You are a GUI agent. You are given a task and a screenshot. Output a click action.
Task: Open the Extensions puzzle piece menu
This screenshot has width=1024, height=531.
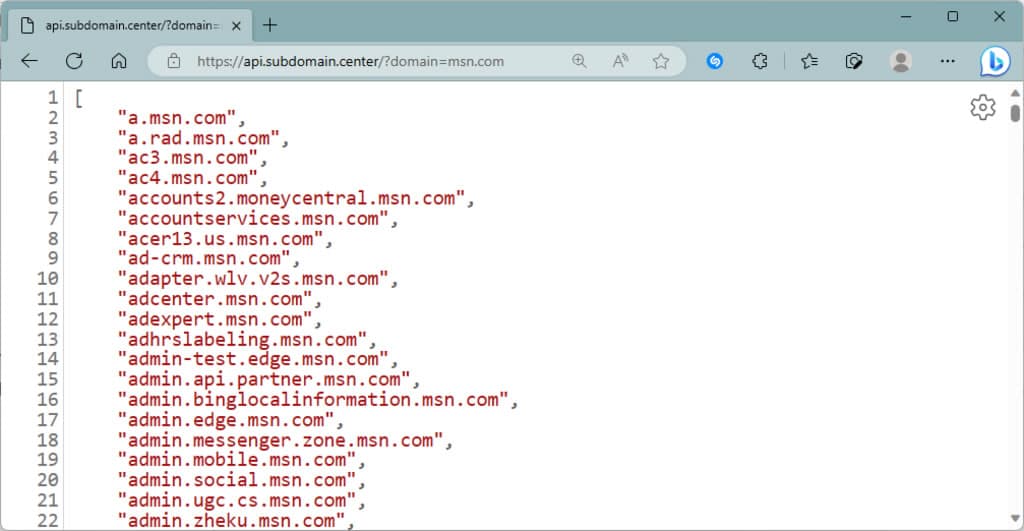(x=760, y=61)
